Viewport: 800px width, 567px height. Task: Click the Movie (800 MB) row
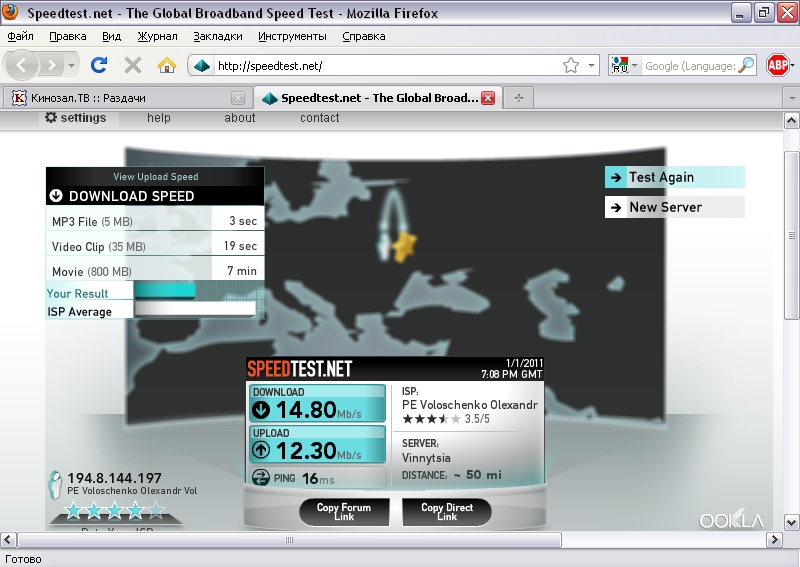point(155,268)
